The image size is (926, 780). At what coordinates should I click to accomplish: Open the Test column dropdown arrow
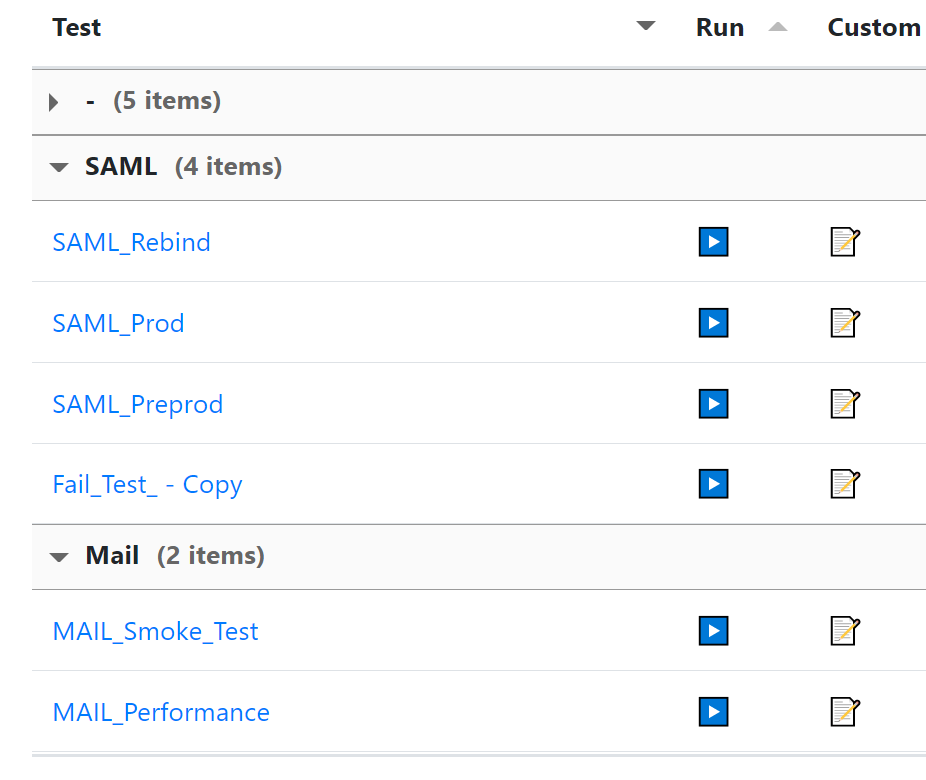646,26
